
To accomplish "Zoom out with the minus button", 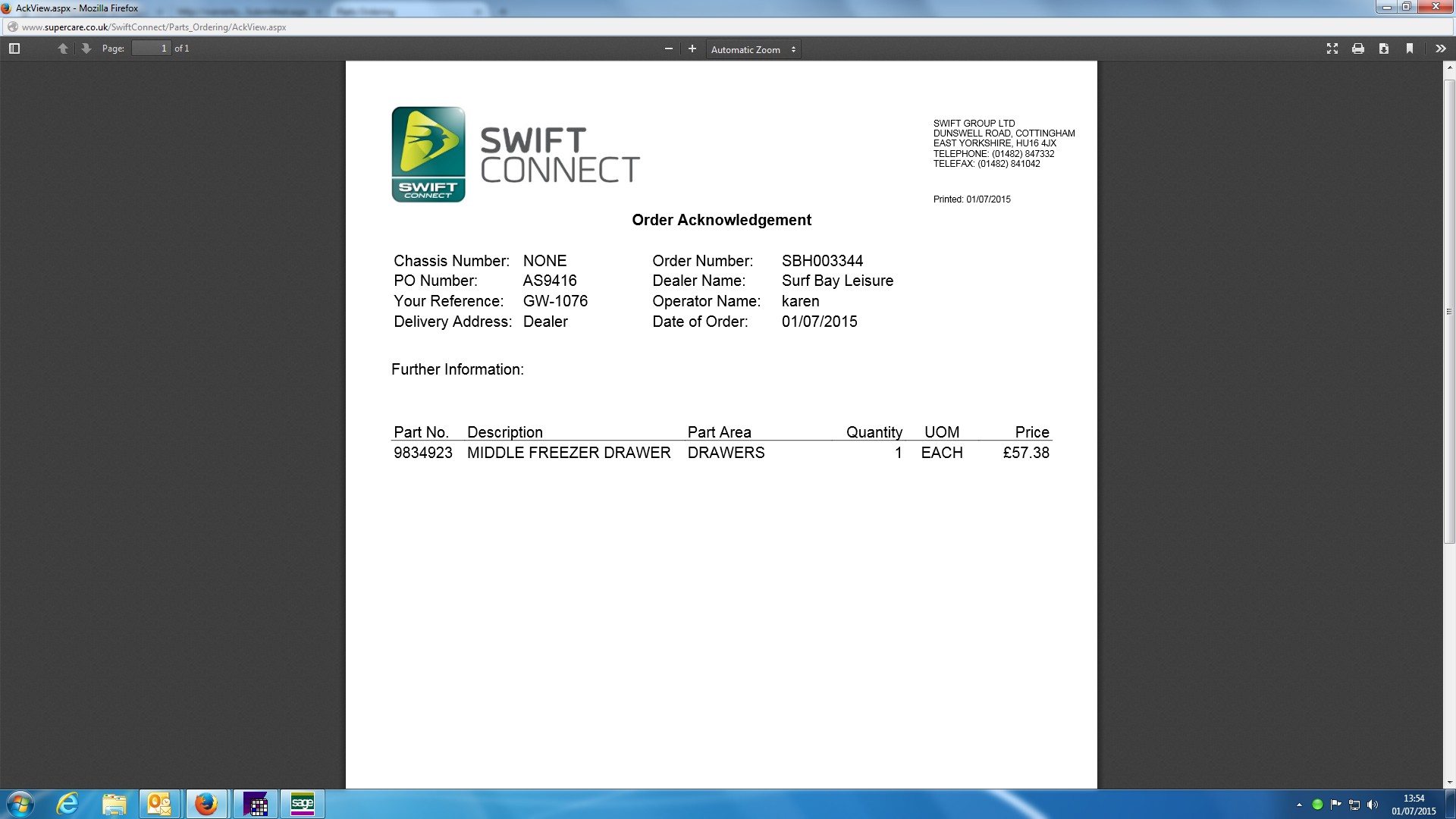I will pos(668,49).
